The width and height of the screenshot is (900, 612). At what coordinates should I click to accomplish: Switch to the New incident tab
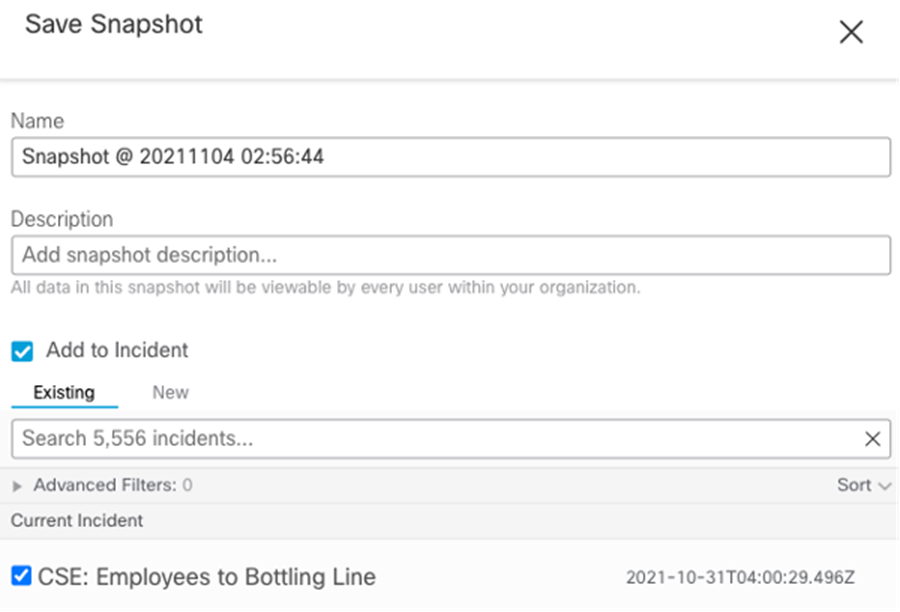pos(170,392)
